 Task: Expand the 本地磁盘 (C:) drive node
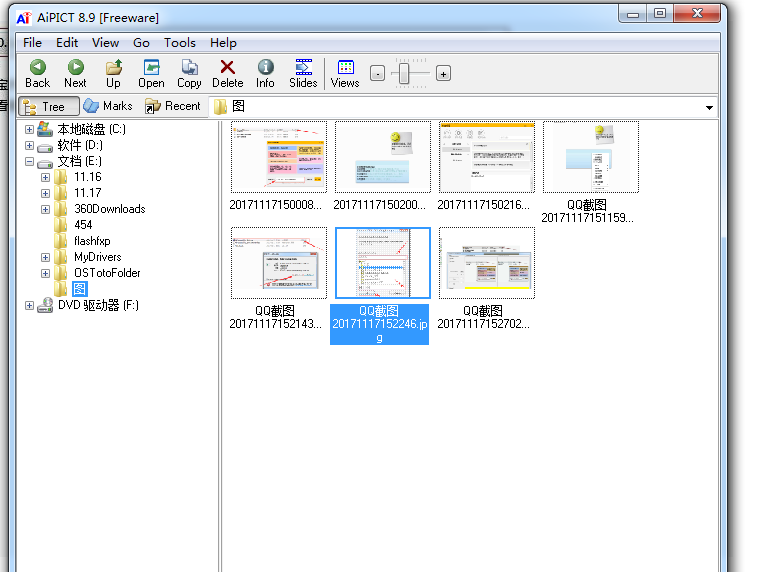click(29, 129)
